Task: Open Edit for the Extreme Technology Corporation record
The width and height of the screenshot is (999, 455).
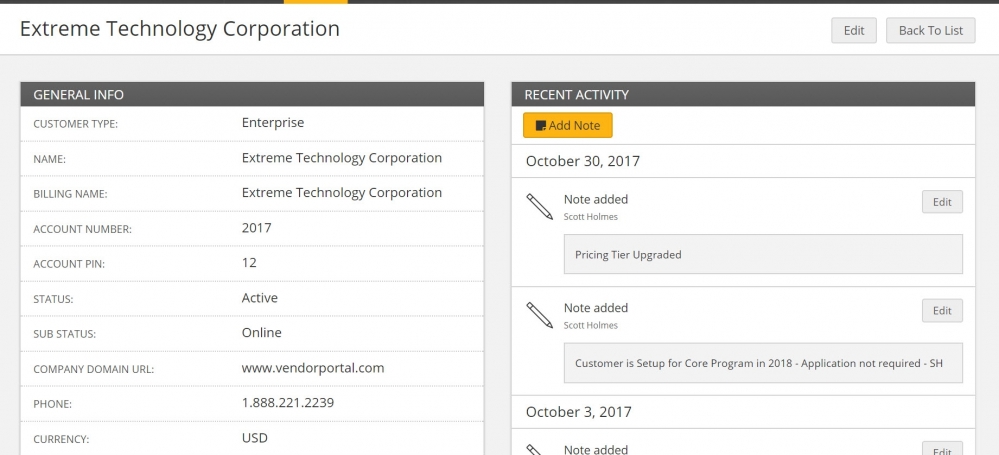Action: (x=854, y=31)
